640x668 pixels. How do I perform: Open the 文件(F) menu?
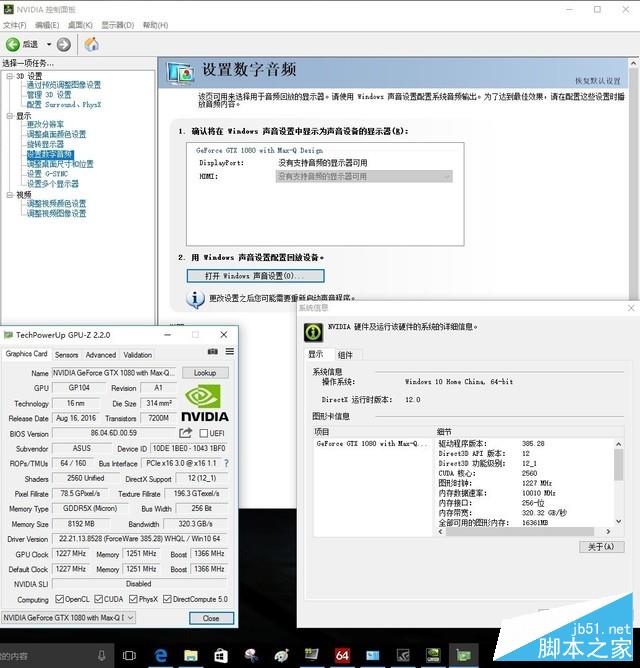pyautogui.click(x=15, y=25)
